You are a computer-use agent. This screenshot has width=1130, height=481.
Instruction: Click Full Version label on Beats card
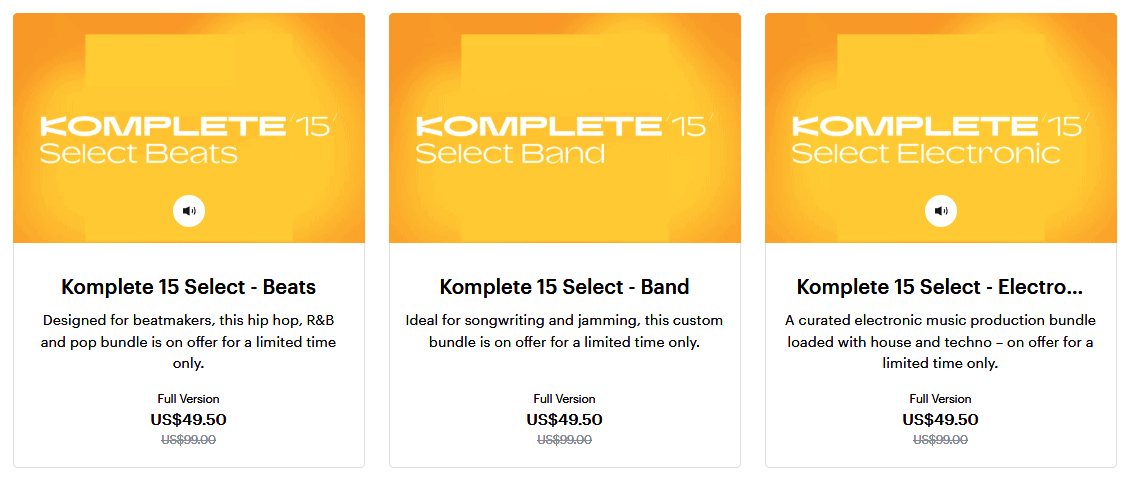pyautogui.click(x=189, y=399)
